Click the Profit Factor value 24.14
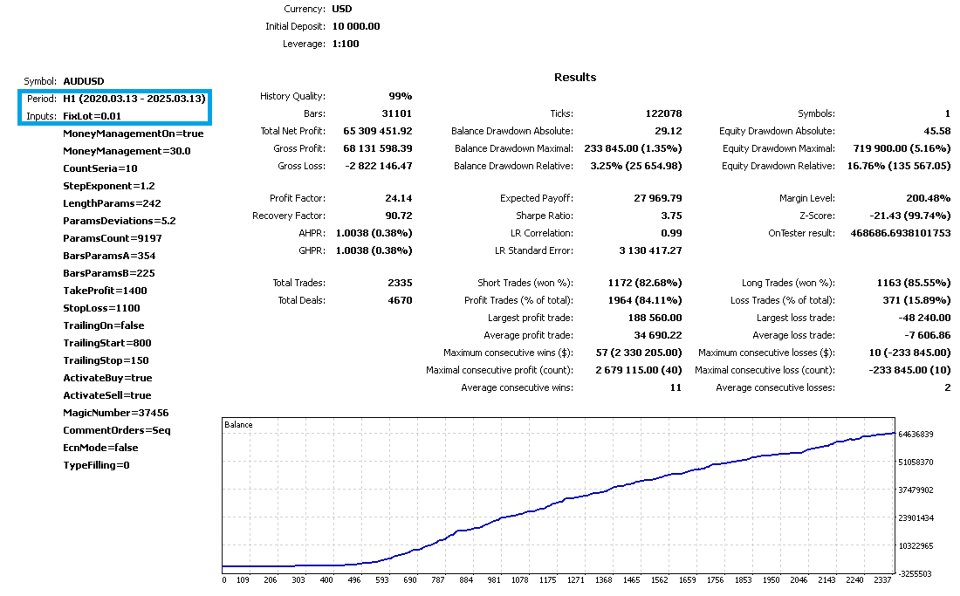Viewport: 960px width, 596px height. click(399, 198)
